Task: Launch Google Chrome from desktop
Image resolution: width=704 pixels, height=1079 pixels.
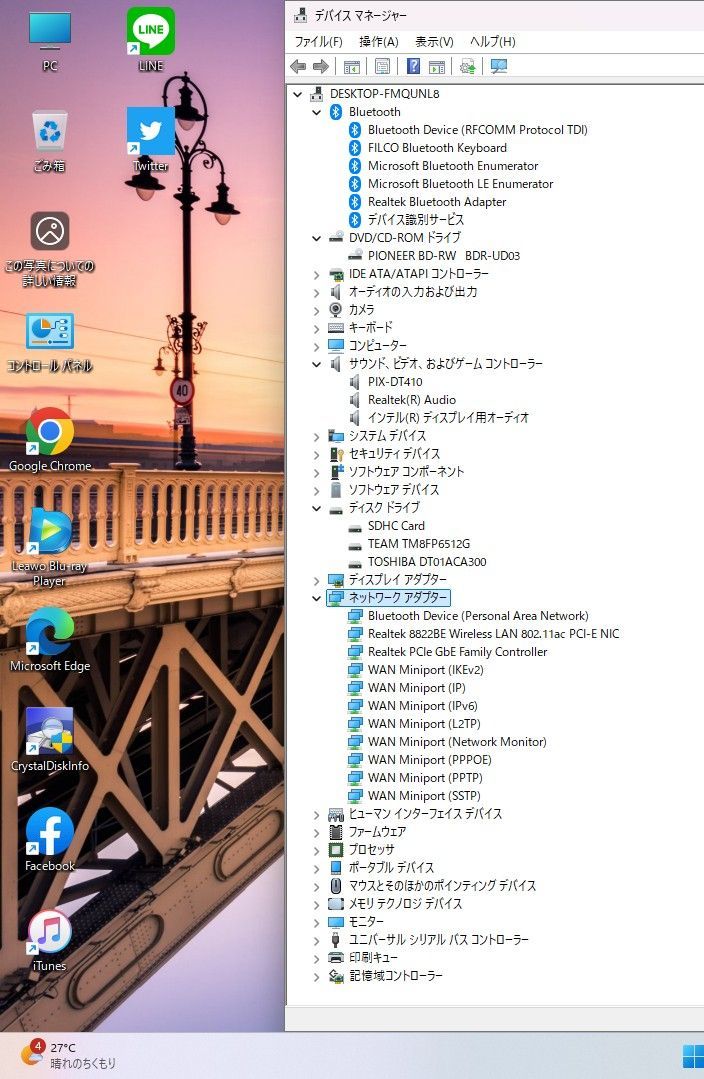Action: tap(50, 440)
